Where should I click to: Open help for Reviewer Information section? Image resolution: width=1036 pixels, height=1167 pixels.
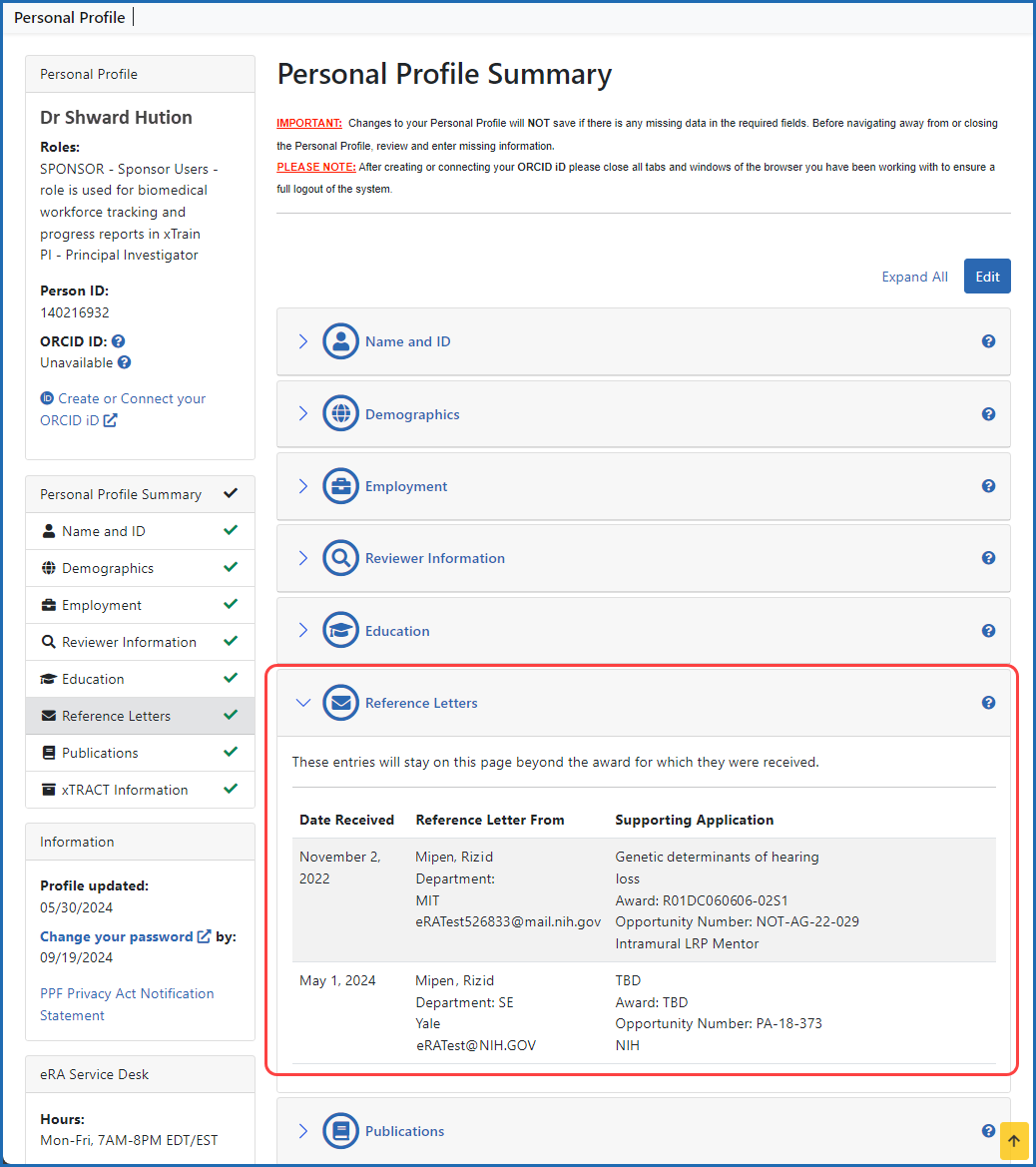coord(988,557)
